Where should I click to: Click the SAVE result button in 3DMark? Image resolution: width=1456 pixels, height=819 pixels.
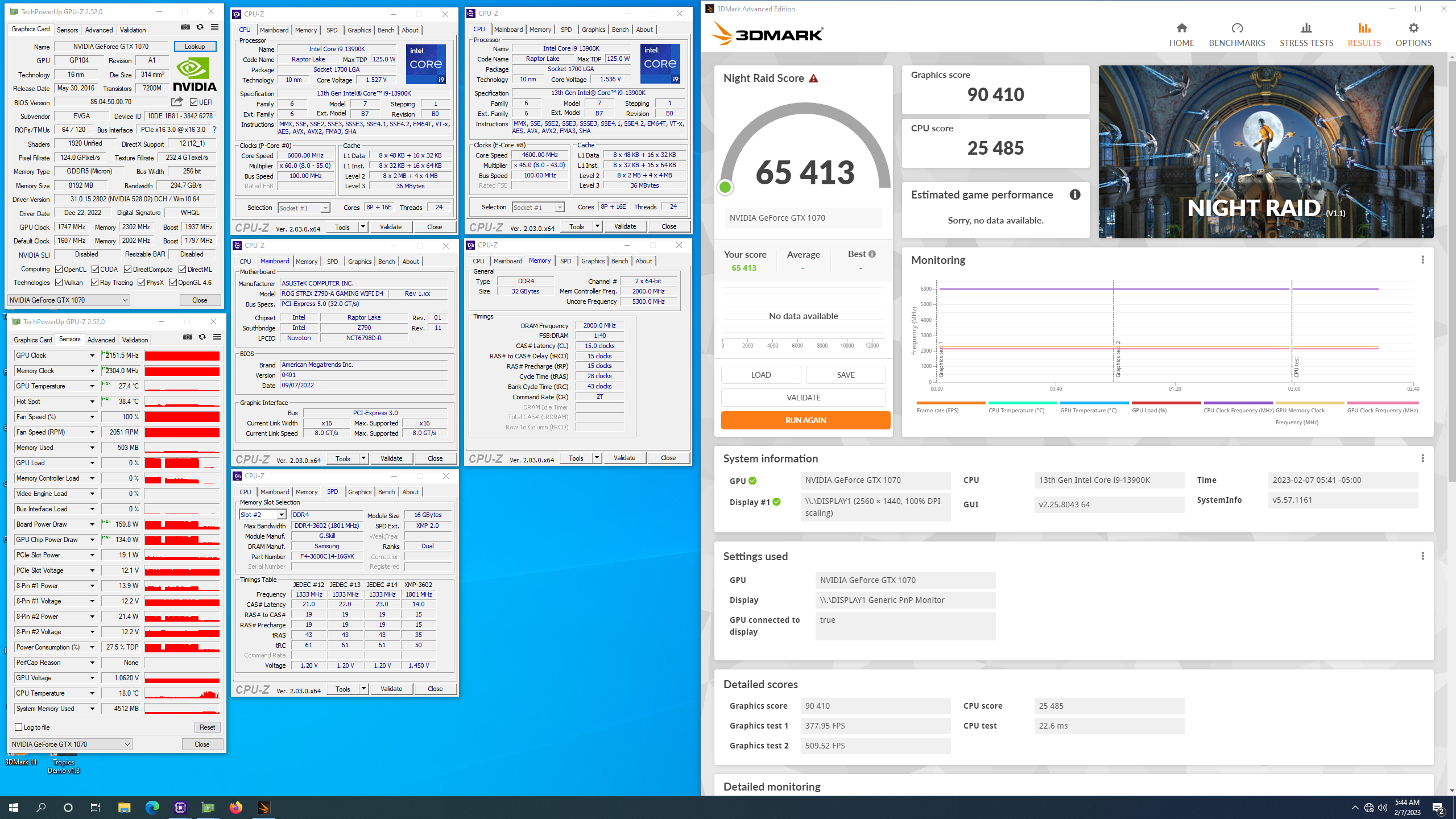pos(846,375)
